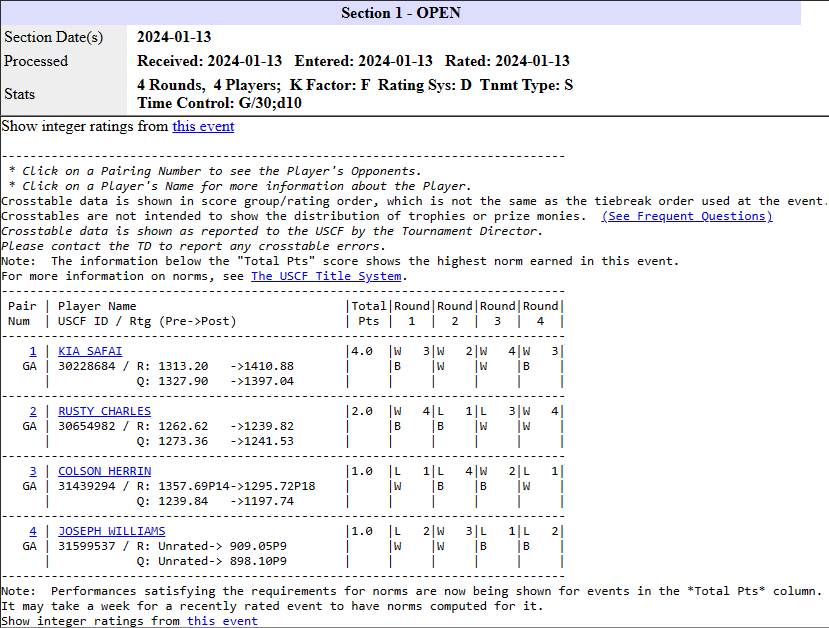Image resolution: width=829 pixels, height=628 pixels.
Task: Select pairing number 4 link
Action: 32,531
